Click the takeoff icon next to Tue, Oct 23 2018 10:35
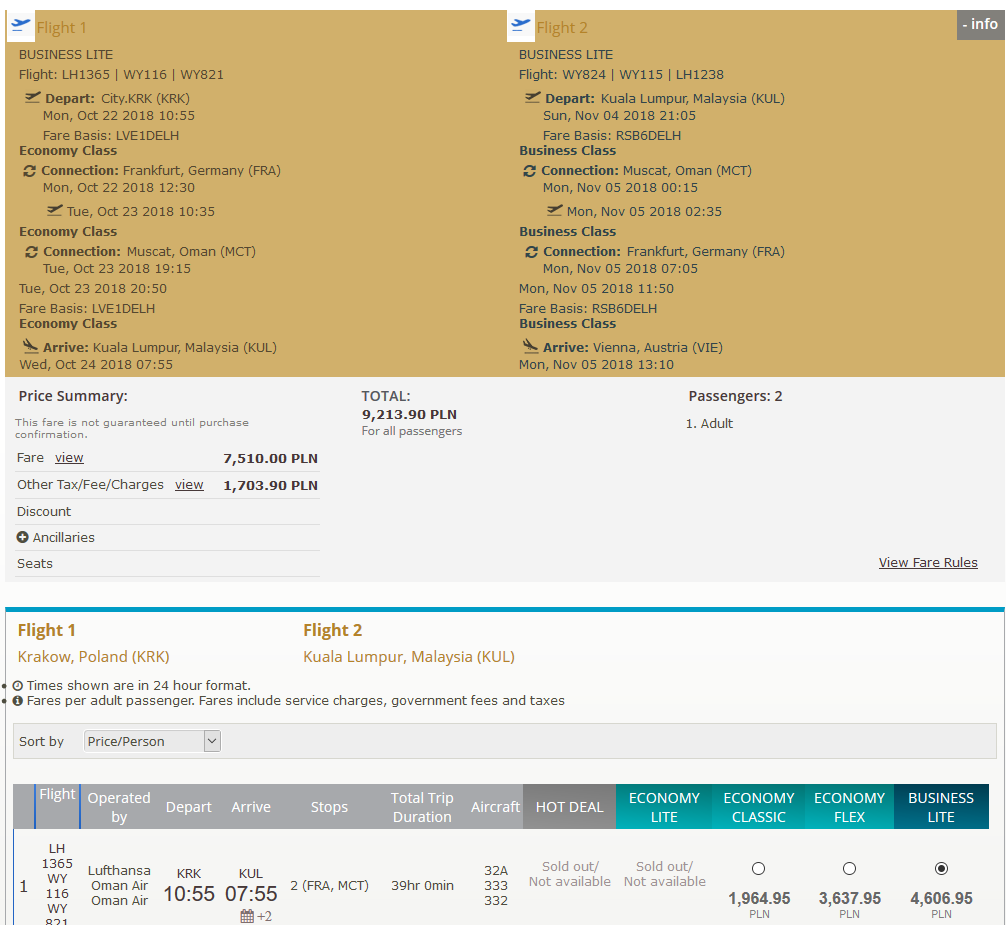This screenshot has height=925, width=1006. click(x=55, y=210)
